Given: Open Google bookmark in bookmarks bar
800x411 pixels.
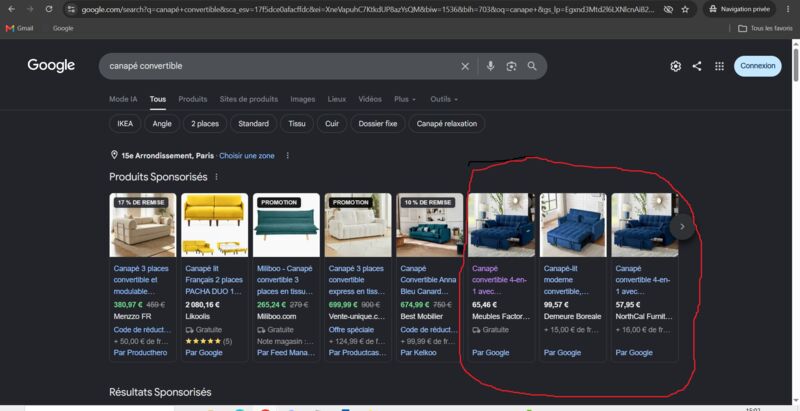Looking at the screenshot, I should pyautogui.click(x=63, y=29).
